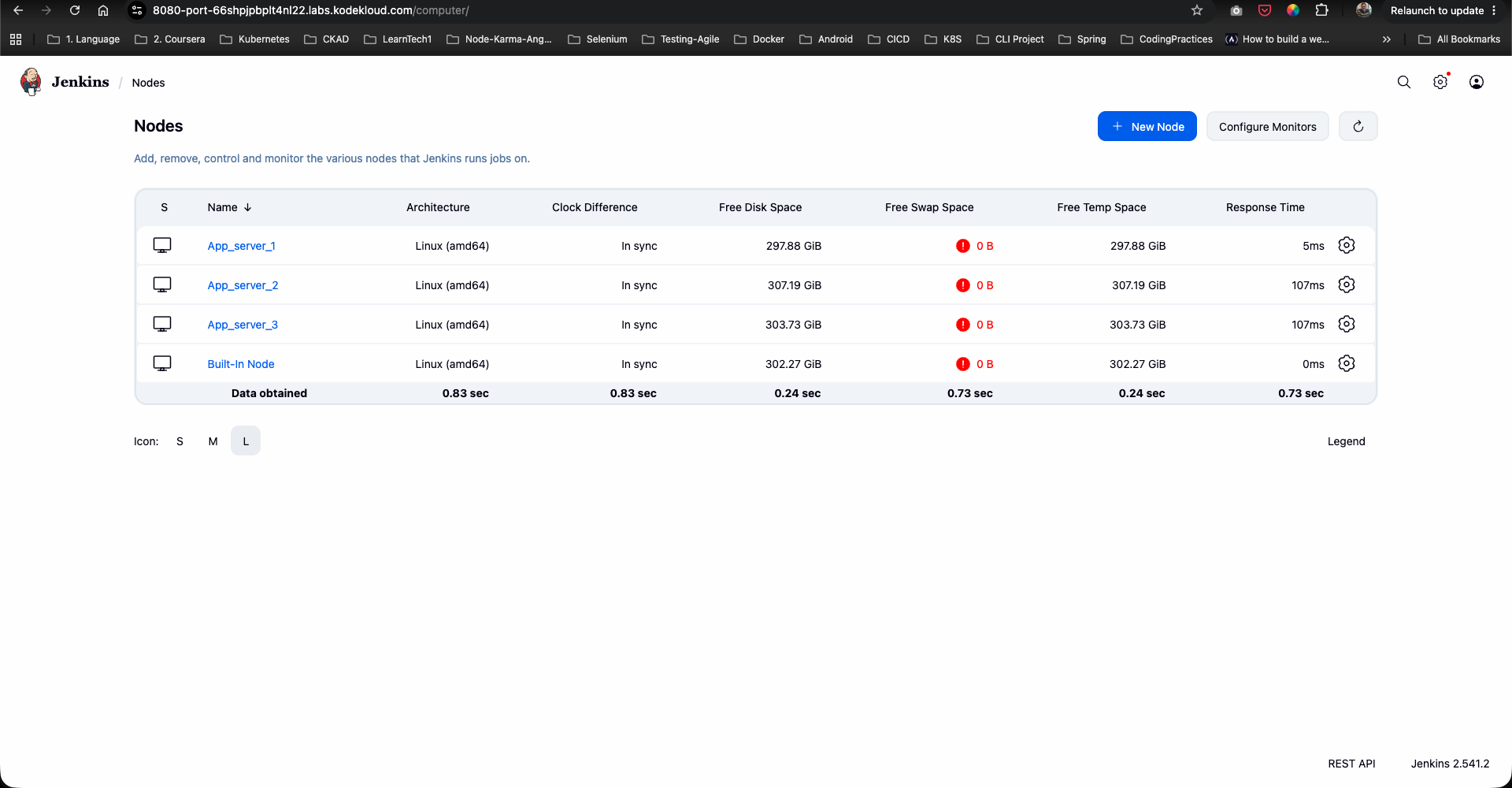The image size is (1512, 788).
Task: Click camera screenshot extension icon
Action: click(1236, 10)
